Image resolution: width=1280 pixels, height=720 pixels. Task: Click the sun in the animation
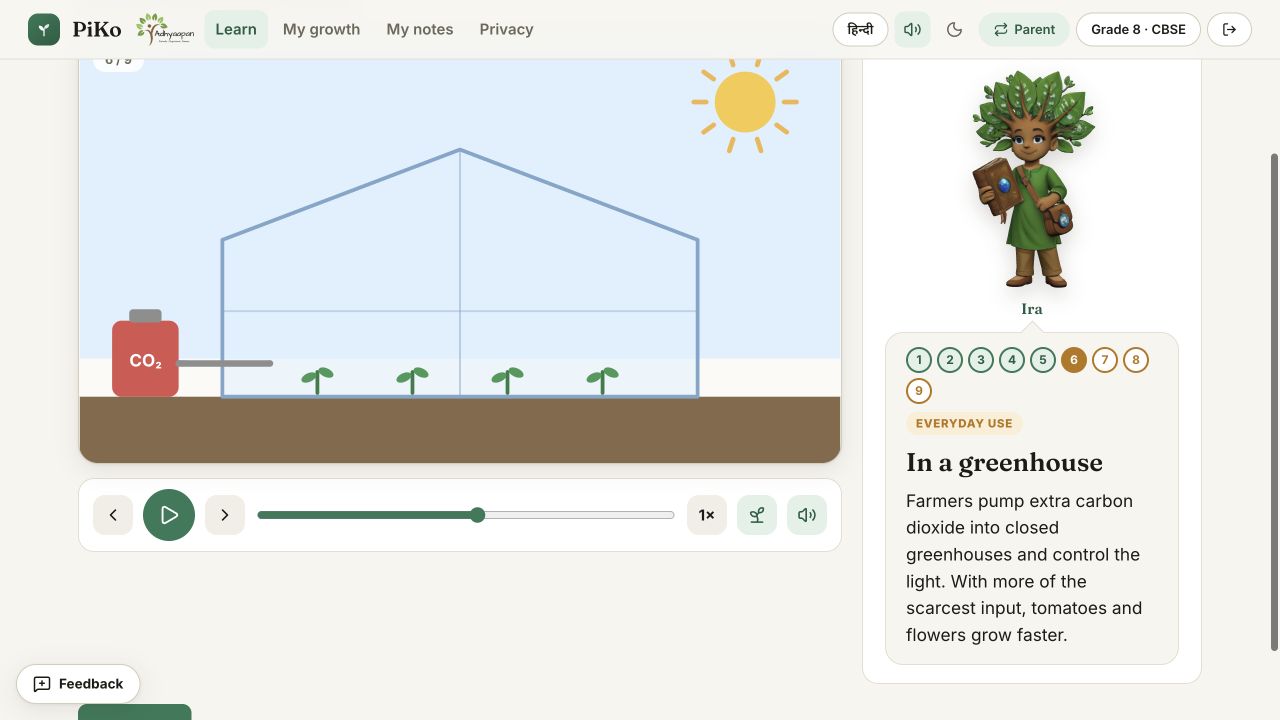[745, 102]
